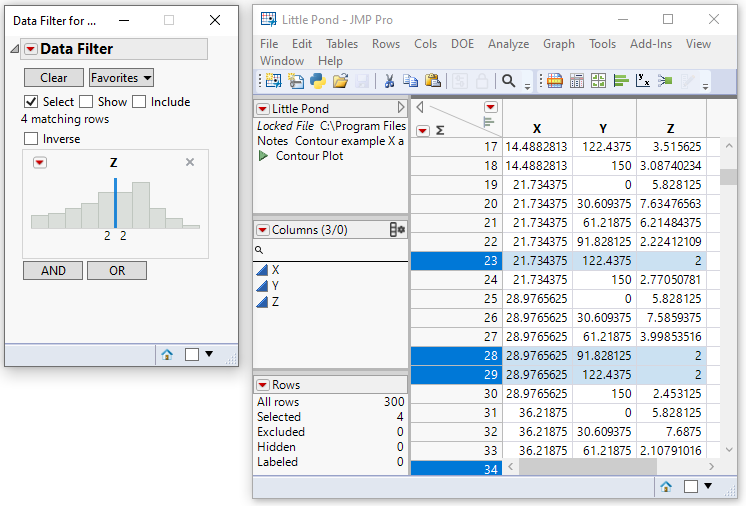Open the Columns (3/0) red triangle menu

(262, 230)
